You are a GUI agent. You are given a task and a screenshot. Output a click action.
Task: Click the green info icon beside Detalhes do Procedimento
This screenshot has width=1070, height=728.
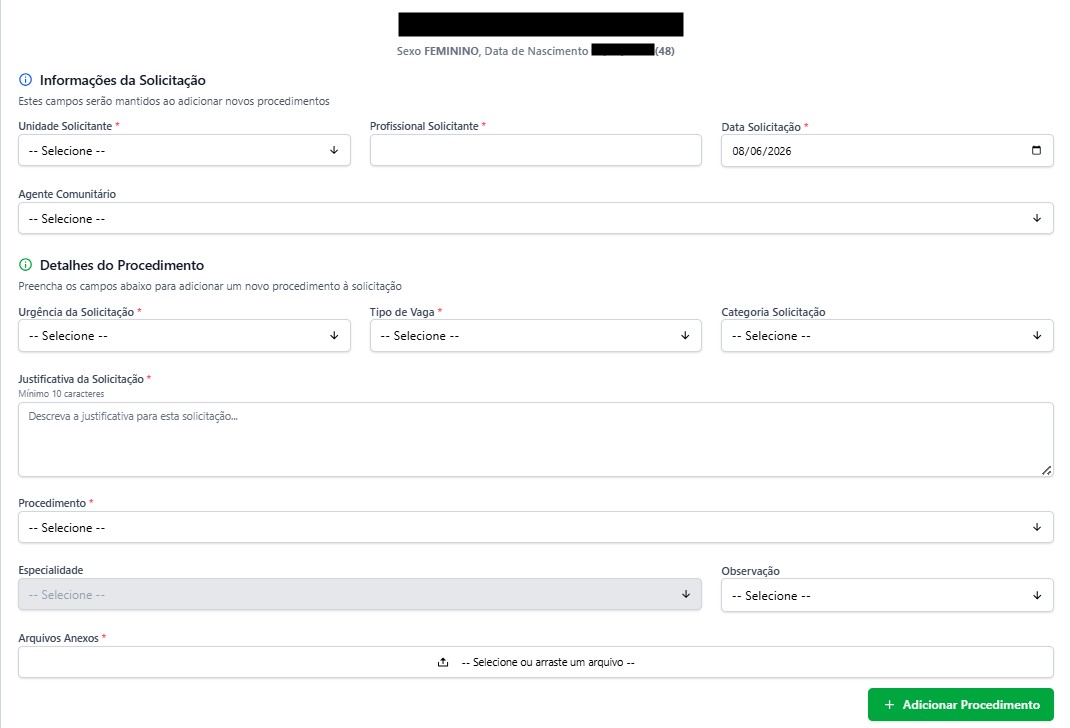[x=25, y=265]
